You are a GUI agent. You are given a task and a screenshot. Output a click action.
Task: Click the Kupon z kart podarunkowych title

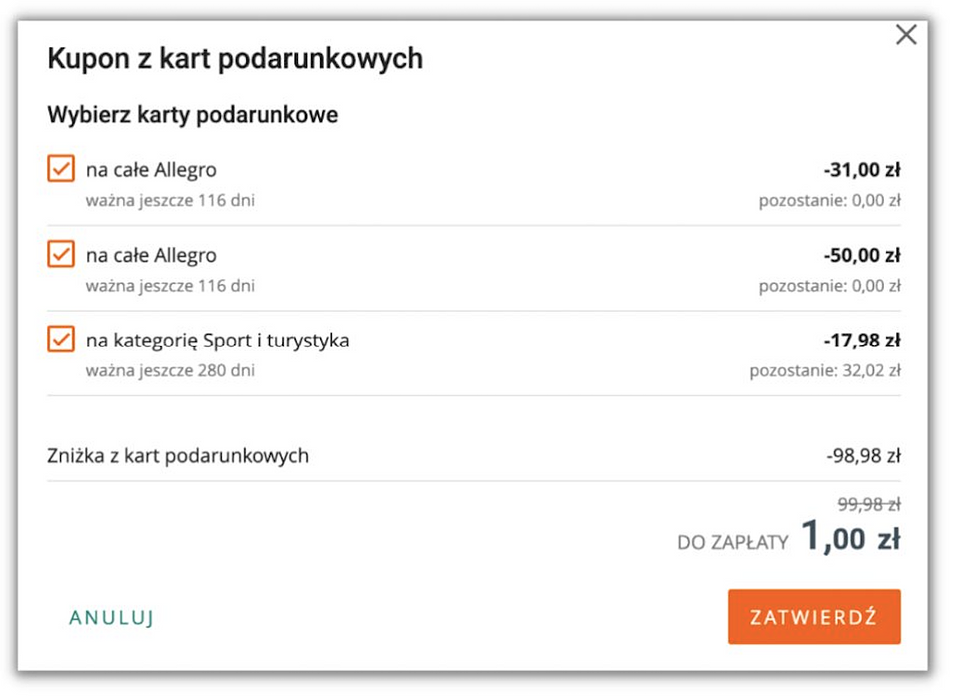234,59
